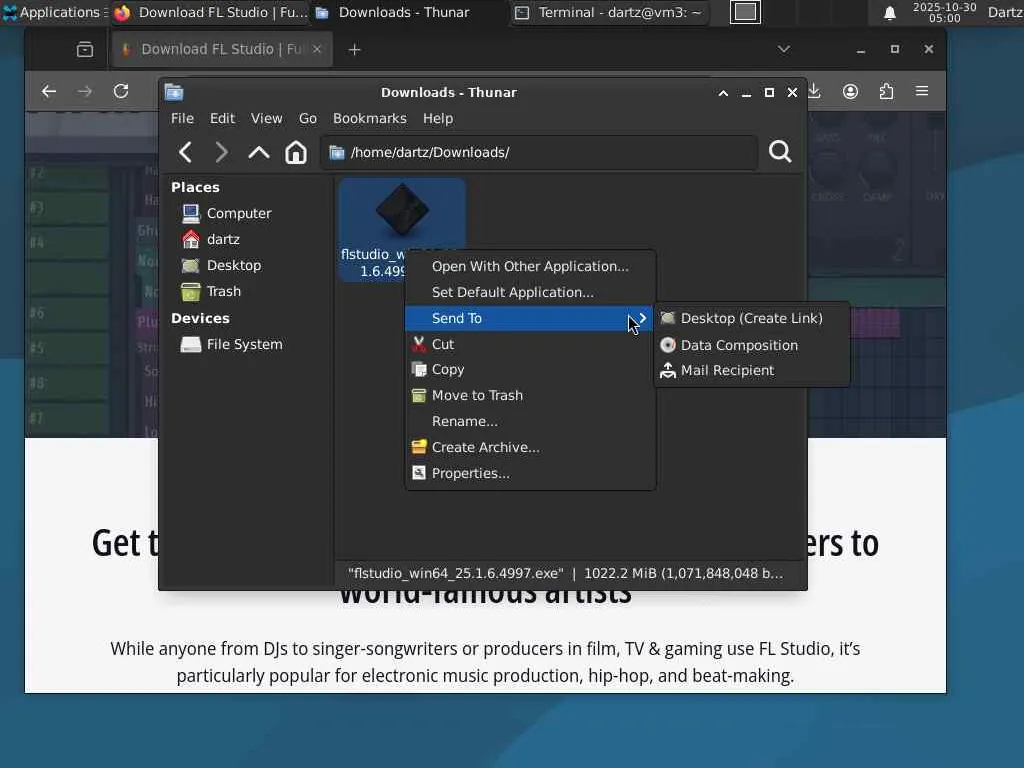The width and height of the screenshot is (1024, 768).
Task: Switch to Terminal taskbar entry
Action: click(x=609, y=12)
